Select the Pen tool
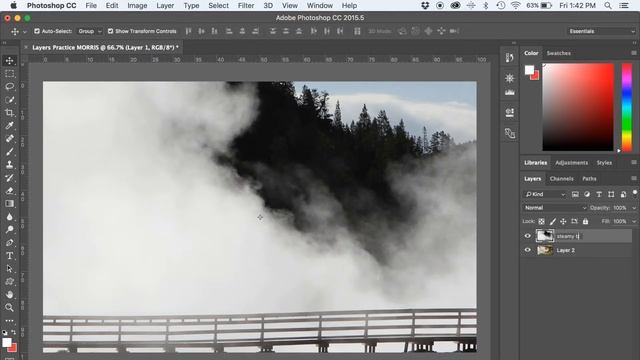Screen dimensions: 640x360 click(9, 242)
